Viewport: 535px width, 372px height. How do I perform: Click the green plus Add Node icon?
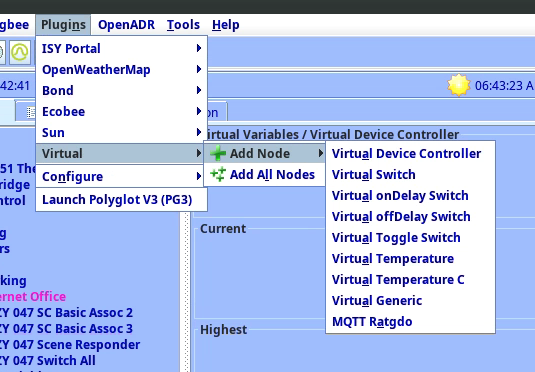[218, 153]
